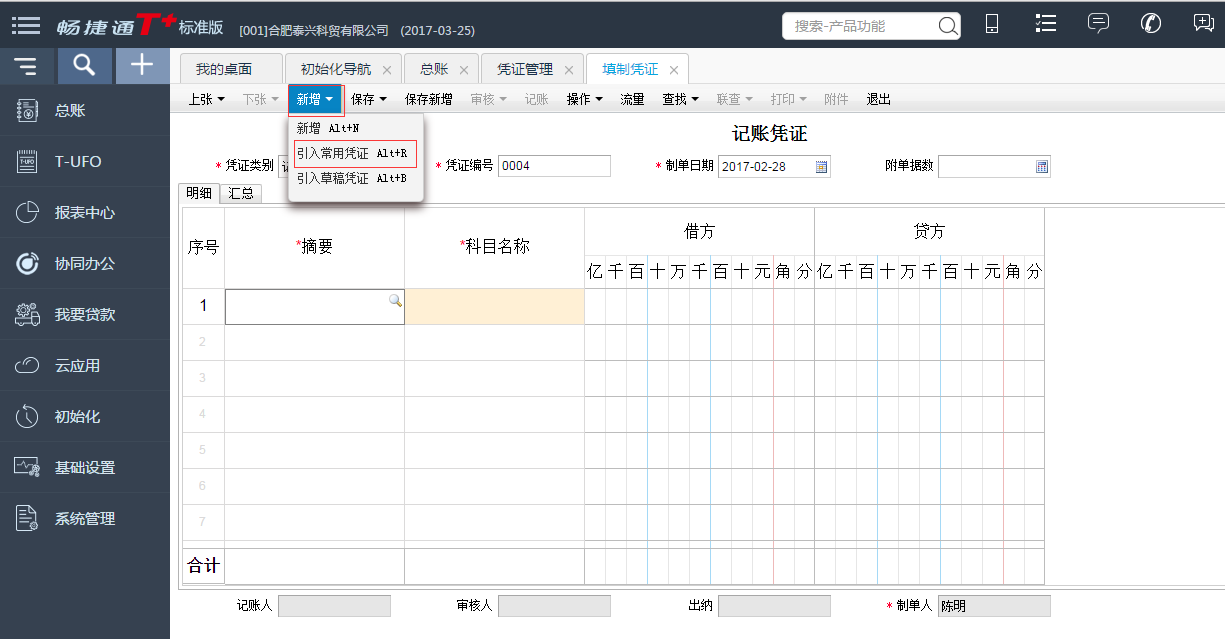Image resolution: width=1225 pixels, height=639 pixels.
Task: Click the 保存新增 button
Action: tap(428, 99)
